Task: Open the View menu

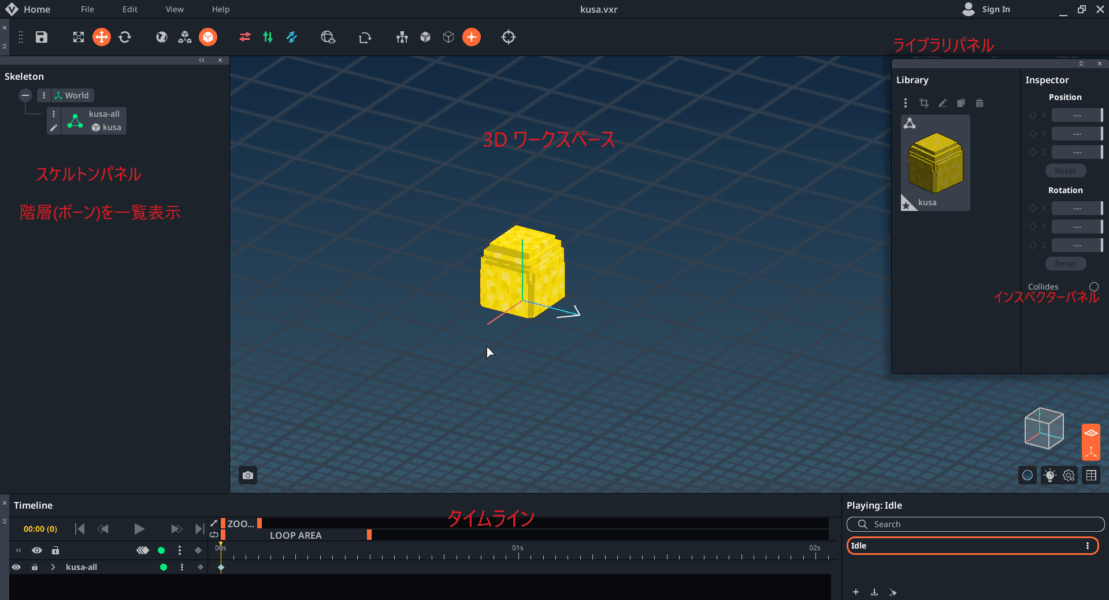Action: tap(175, 9)
